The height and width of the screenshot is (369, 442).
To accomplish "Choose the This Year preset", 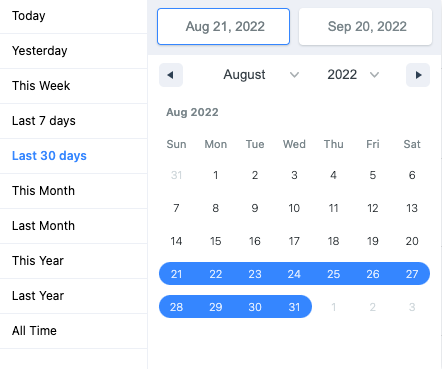I will point(73,261).
